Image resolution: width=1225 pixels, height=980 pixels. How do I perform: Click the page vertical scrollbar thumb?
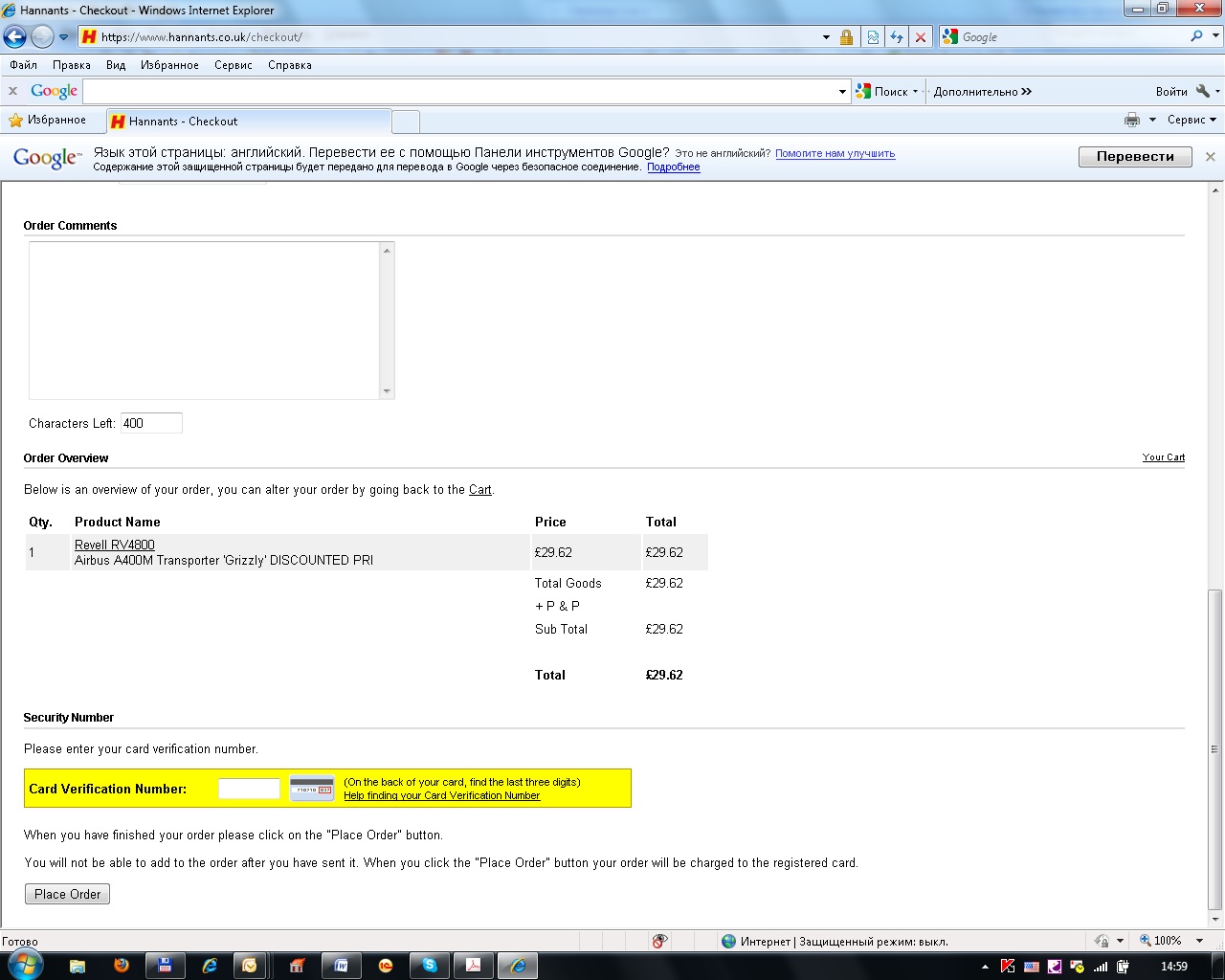tap(1215, 748)
